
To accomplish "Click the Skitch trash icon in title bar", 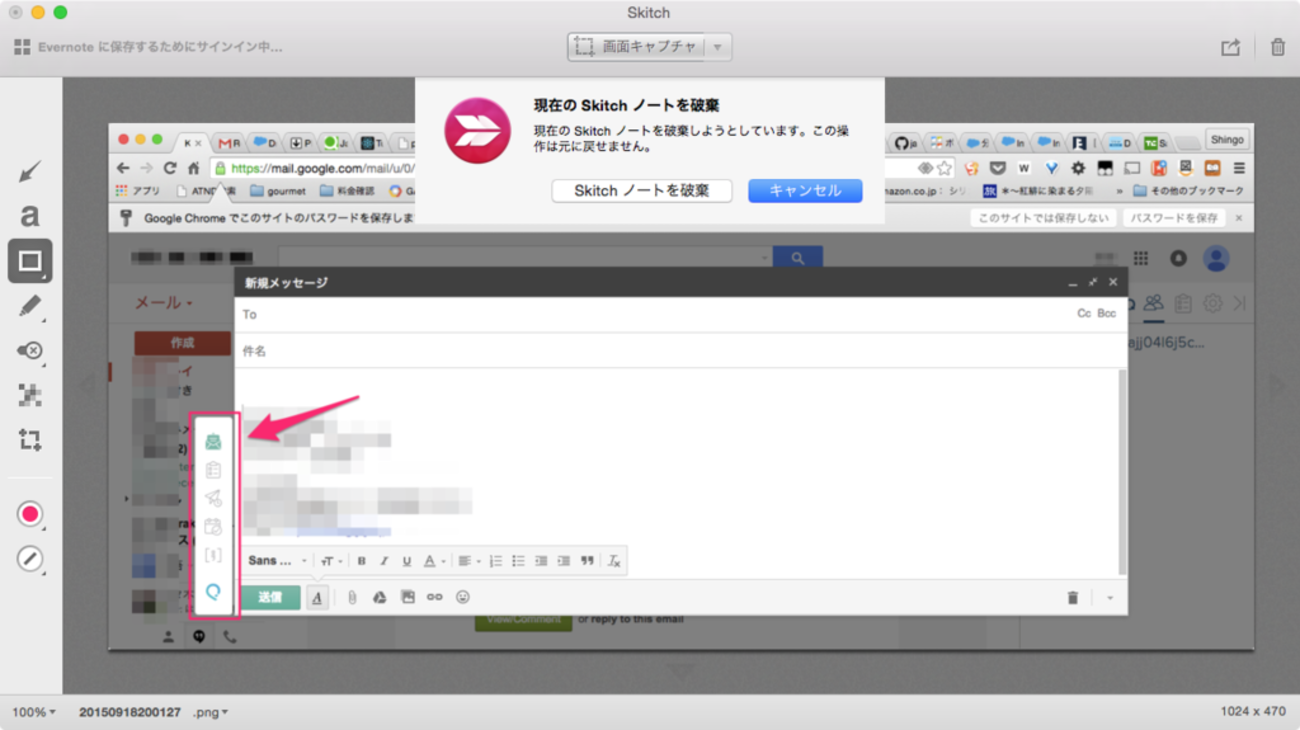I will (x=1277, y=47).
